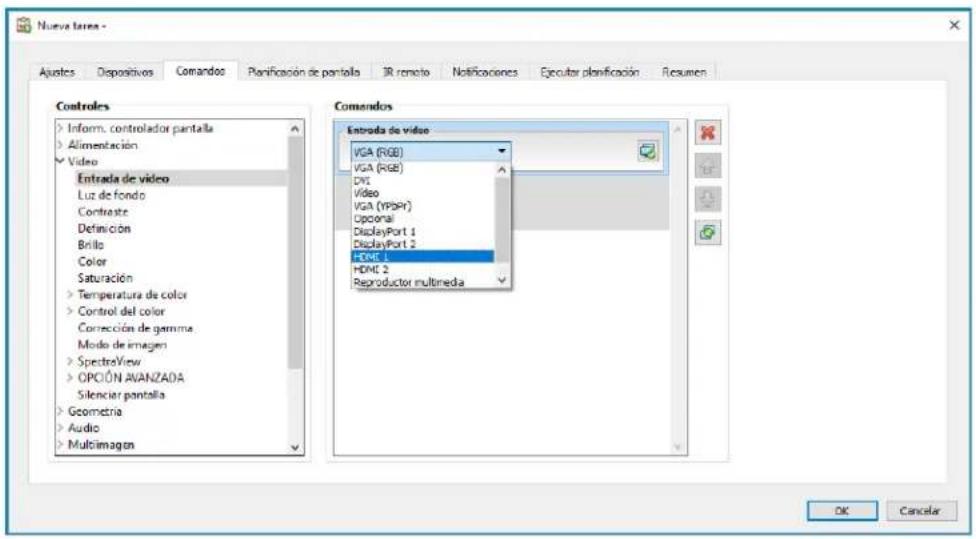Expand the Temperatura de color node

70,294
